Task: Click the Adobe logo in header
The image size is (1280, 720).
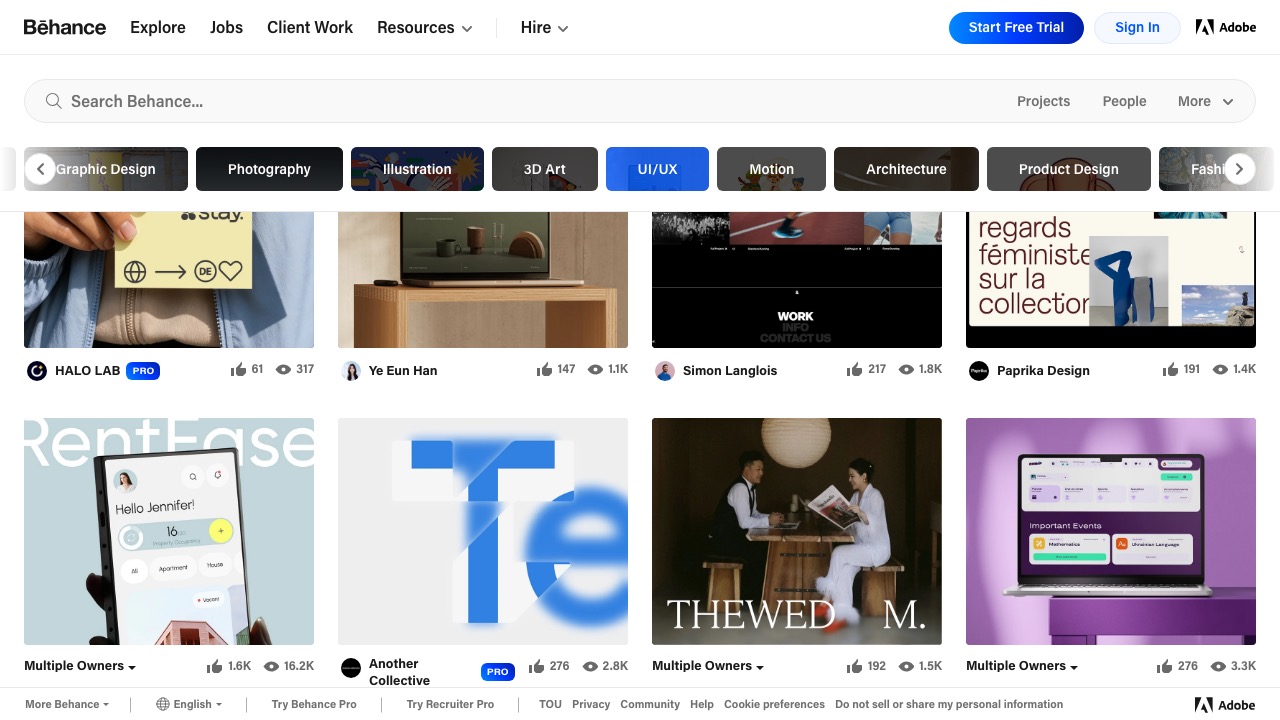Action: tap(1226, 27)
